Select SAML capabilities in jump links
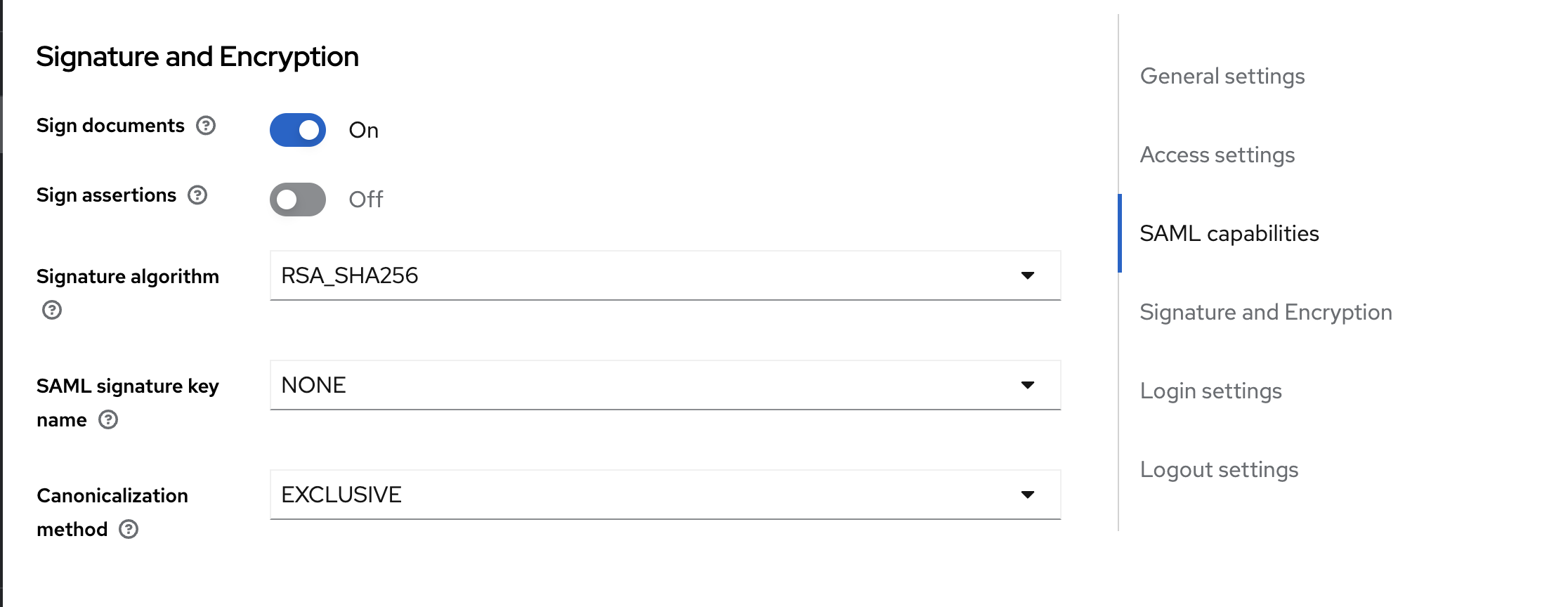Image resolution: width=1568 pixels, height=607 pixels. tap(1229, 233)
